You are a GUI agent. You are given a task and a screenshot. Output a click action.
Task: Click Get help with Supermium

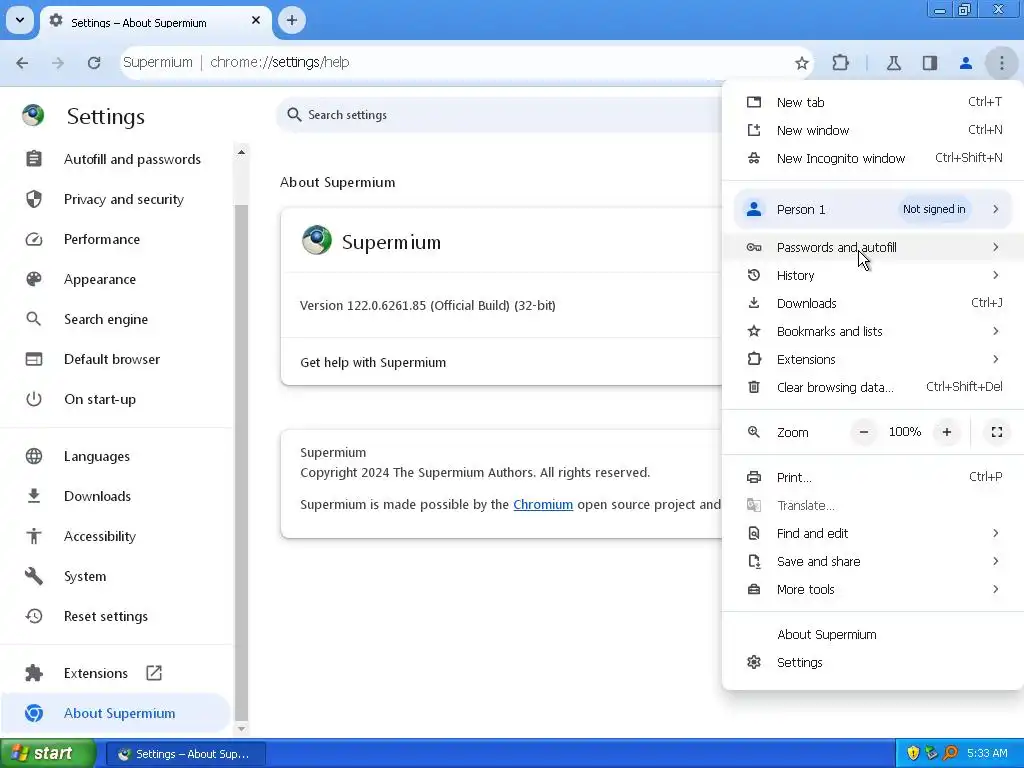(502, 362)
